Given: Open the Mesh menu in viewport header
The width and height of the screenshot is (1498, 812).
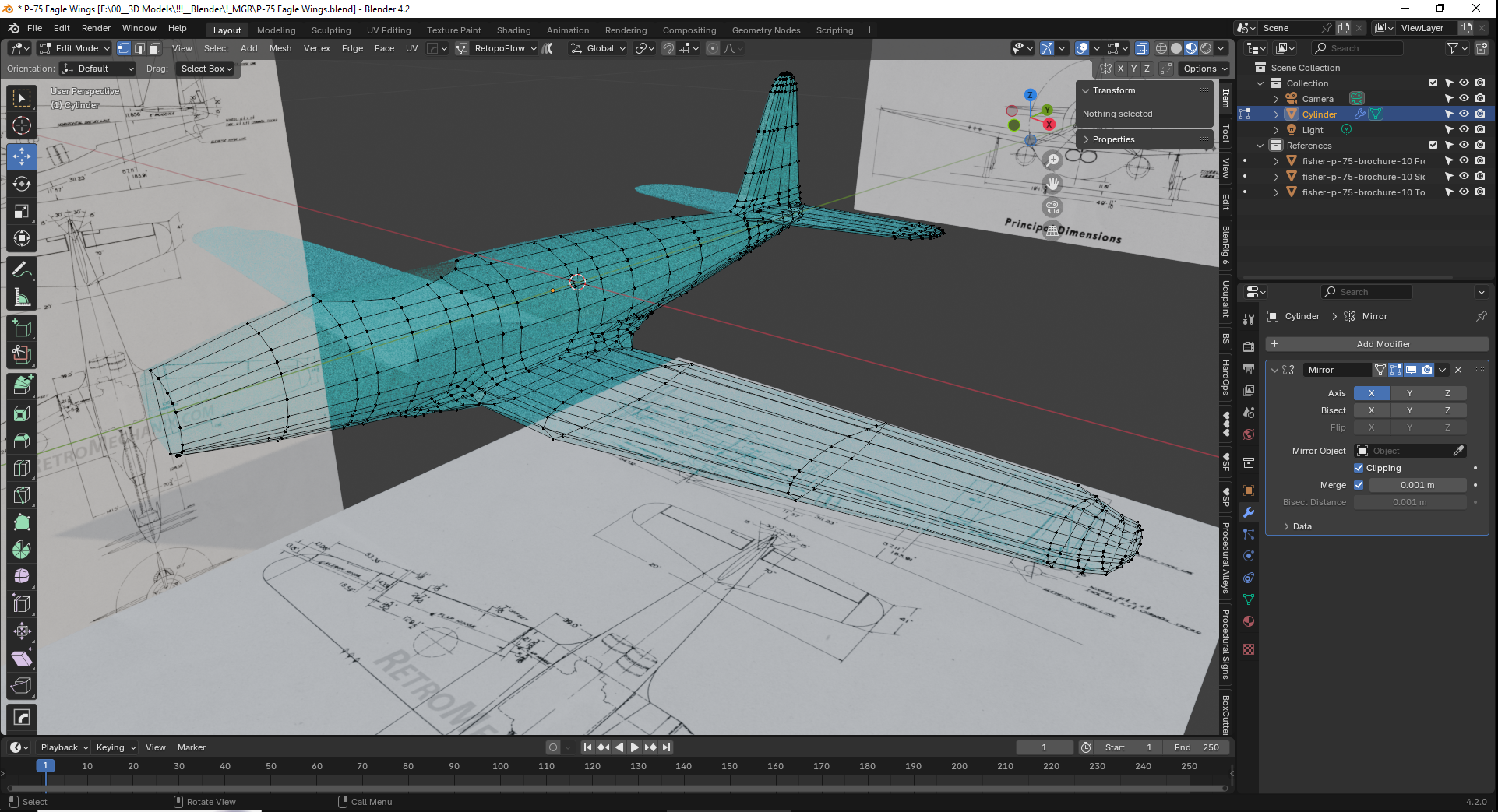Looking at the screenshot, I should pyautogui.click(x=280, y=48).
